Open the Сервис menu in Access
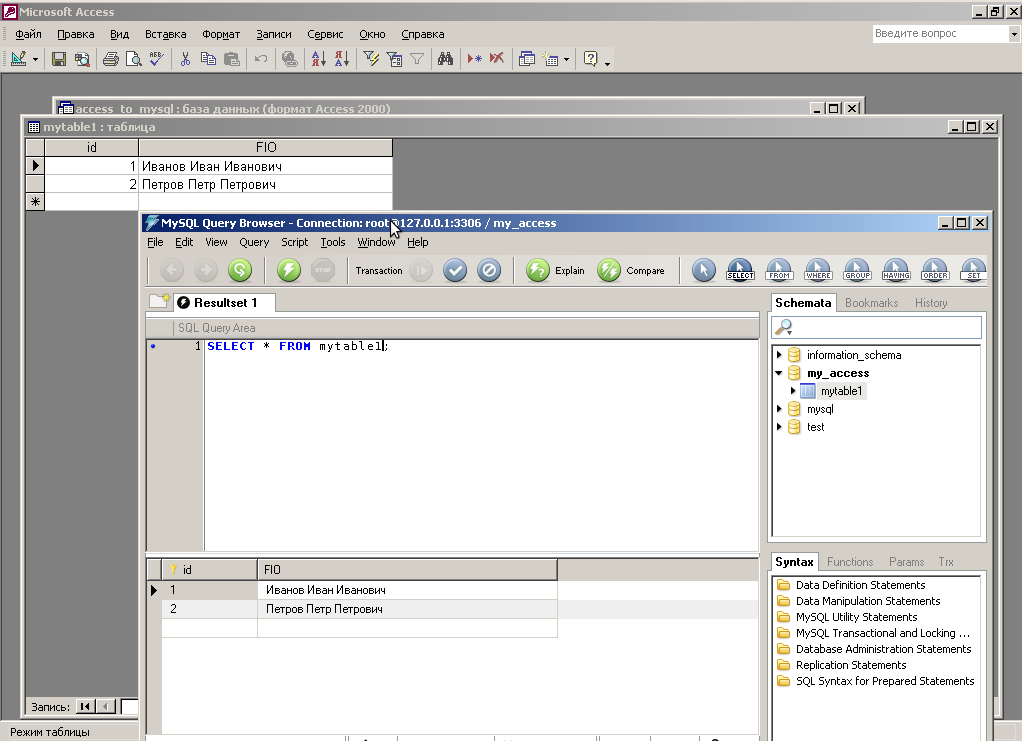This screenshot has height=741, width=1022. (325, 35)
